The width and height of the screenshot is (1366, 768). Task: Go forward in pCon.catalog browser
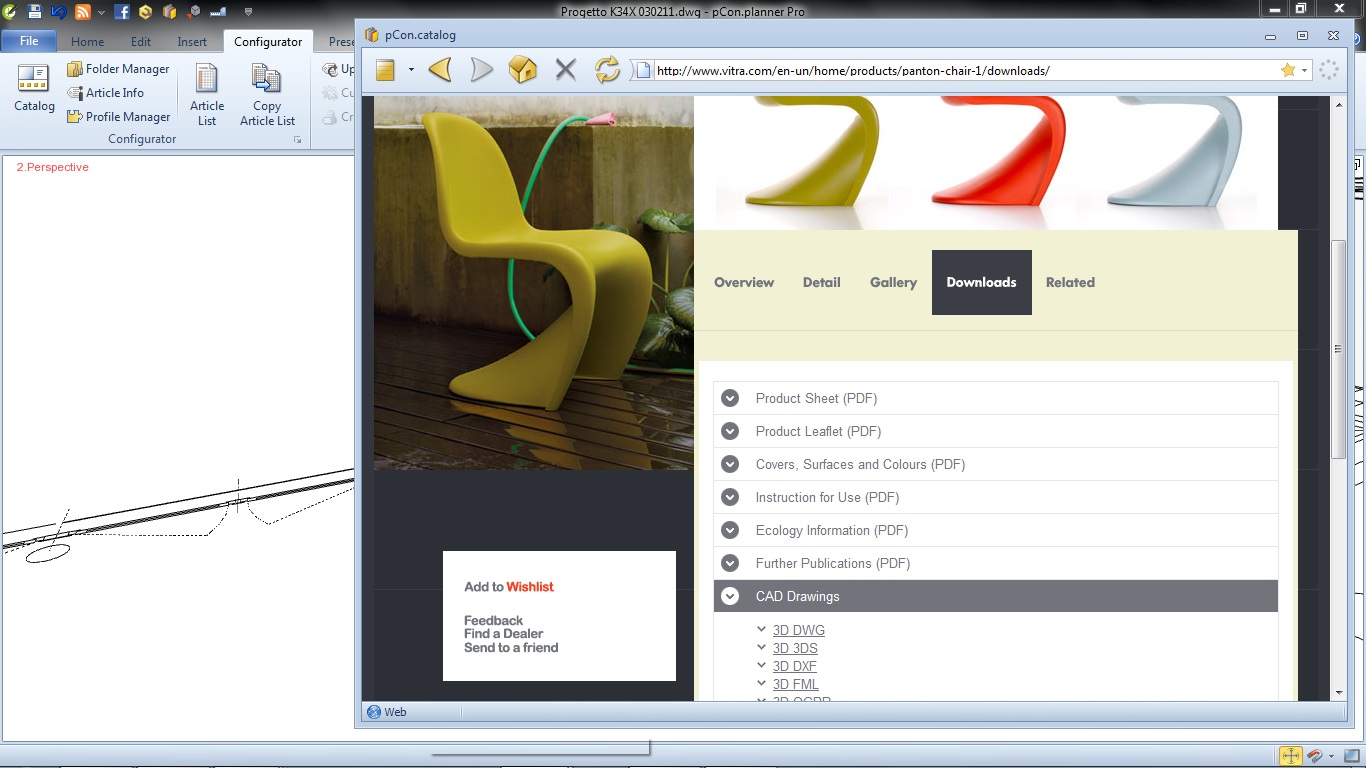tap(482, 70)
